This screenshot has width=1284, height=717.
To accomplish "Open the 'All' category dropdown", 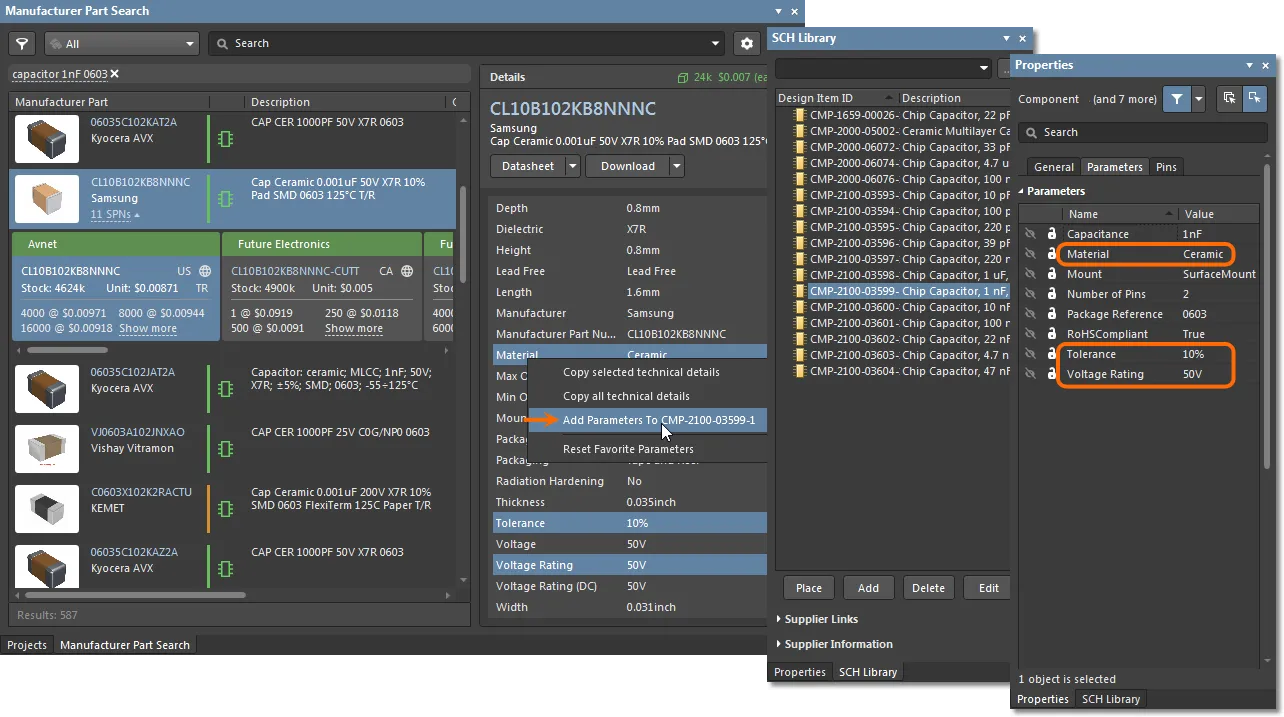I will coord(121,44).
